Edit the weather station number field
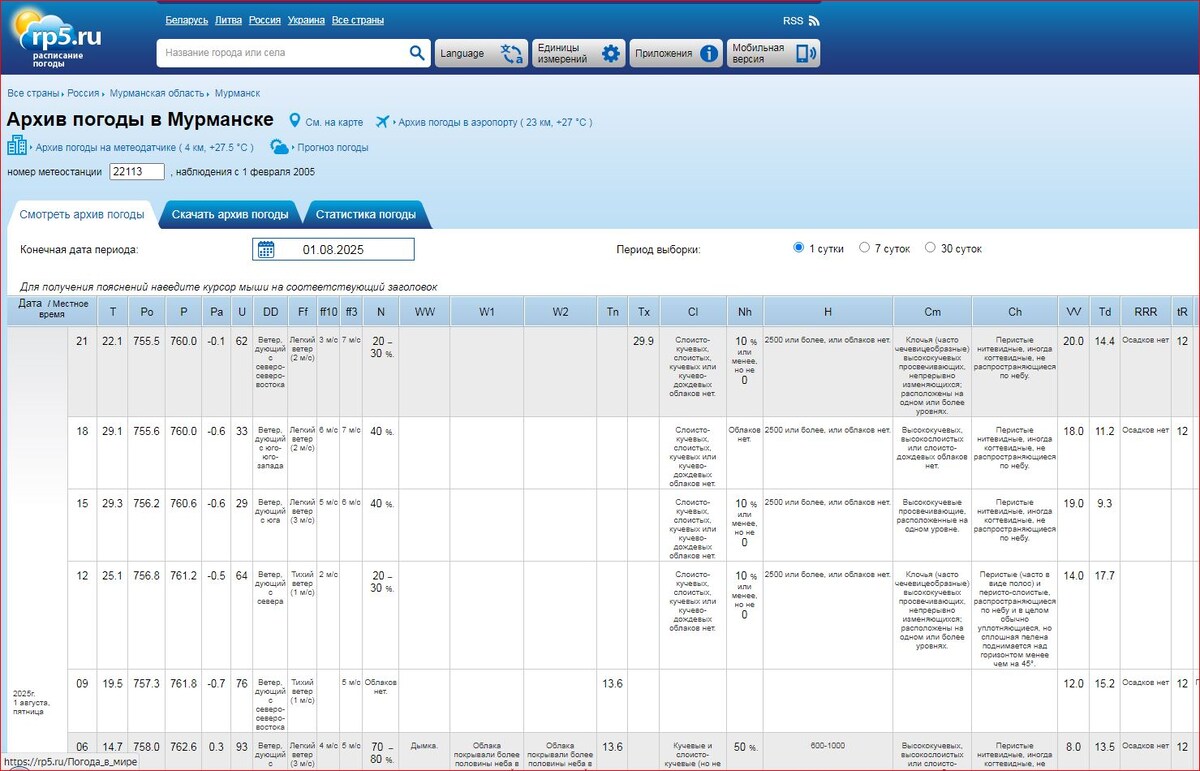Screen dimensions: 1200x771 click(x=137, y=172)
